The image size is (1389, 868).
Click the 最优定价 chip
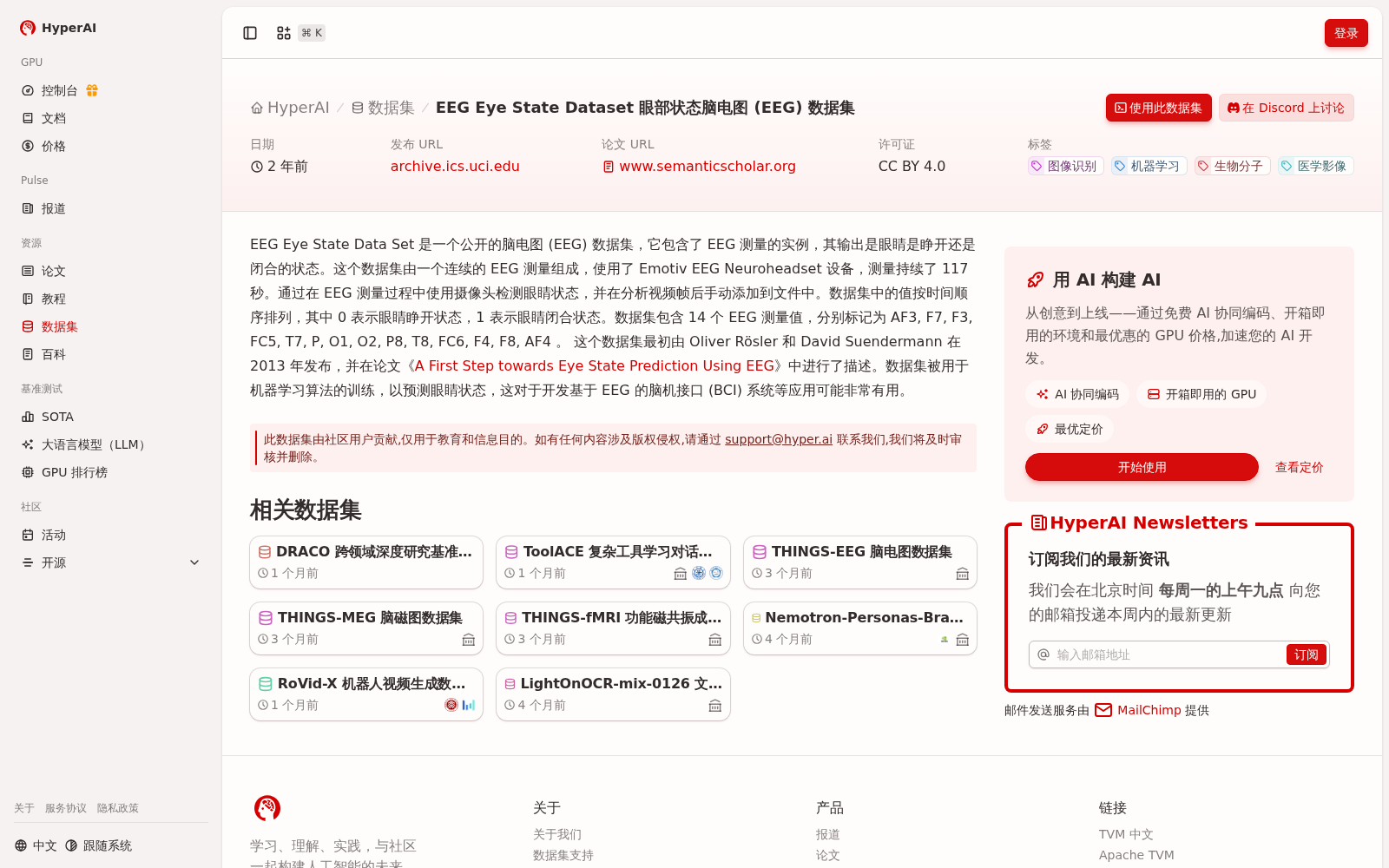click(x=1070, y=429)
